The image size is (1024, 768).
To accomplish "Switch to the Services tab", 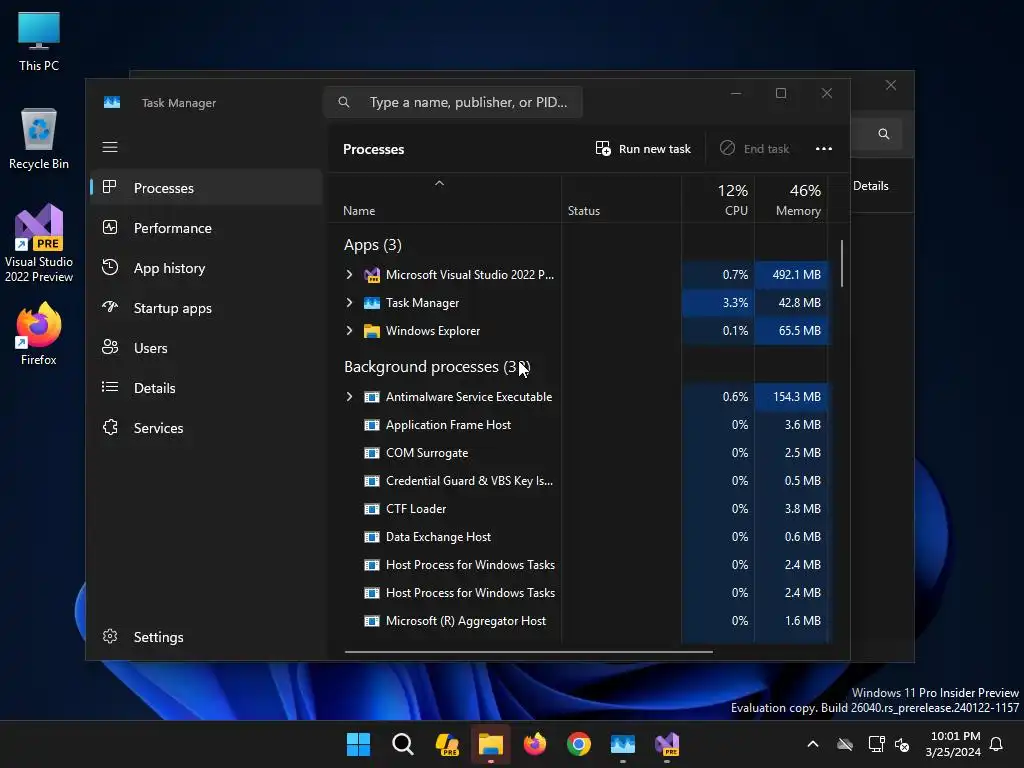I will click(206, 428).
